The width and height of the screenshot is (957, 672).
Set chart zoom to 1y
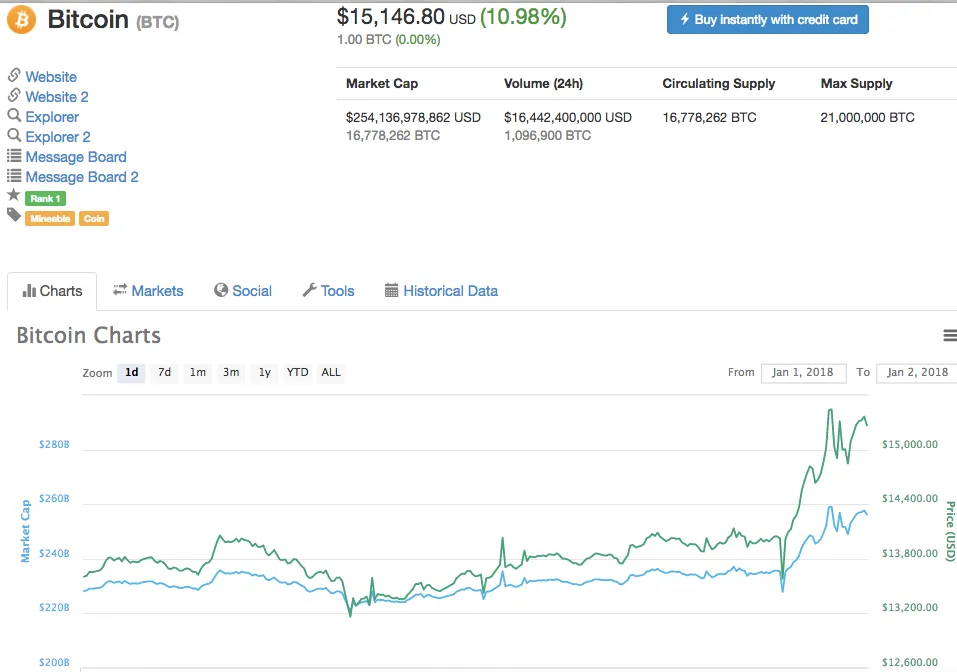click(x=264, y=372)
